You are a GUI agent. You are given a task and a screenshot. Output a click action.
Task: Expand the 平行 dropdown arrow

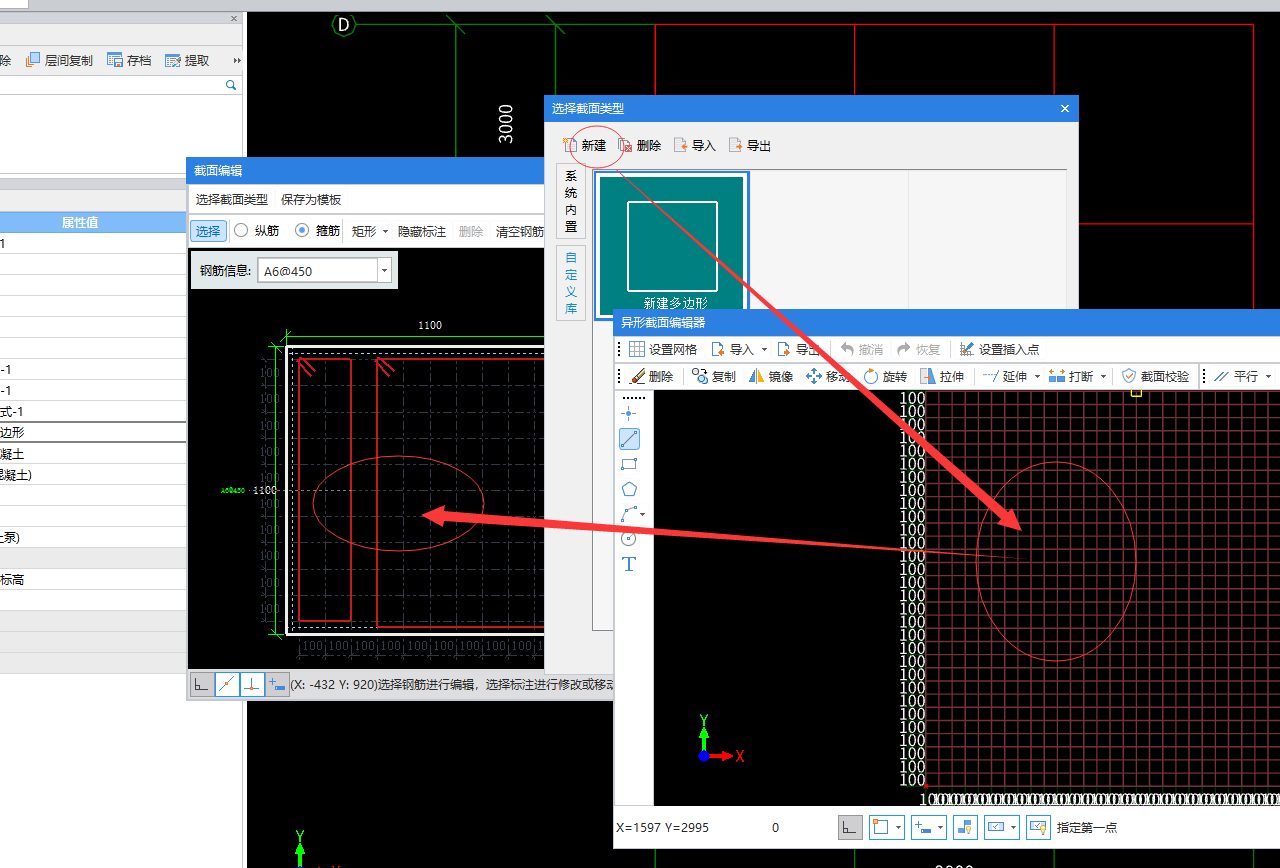(x=1268, y=377)
